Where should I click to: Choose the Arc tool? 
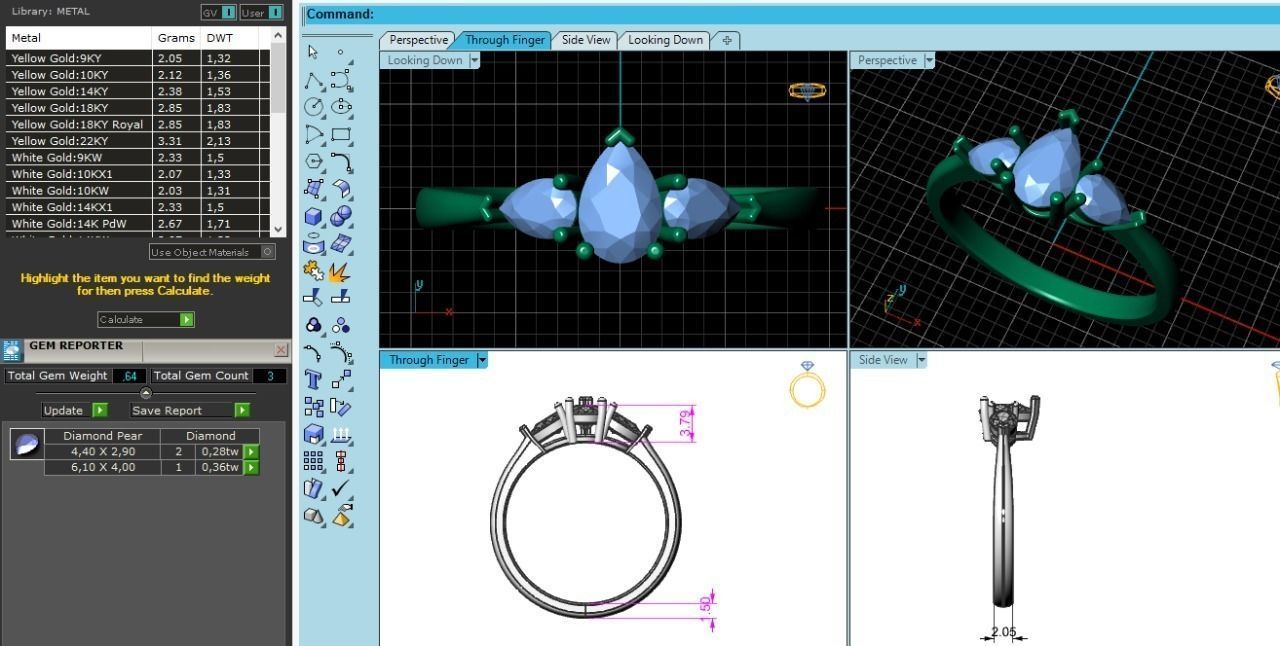click(313, 134)
